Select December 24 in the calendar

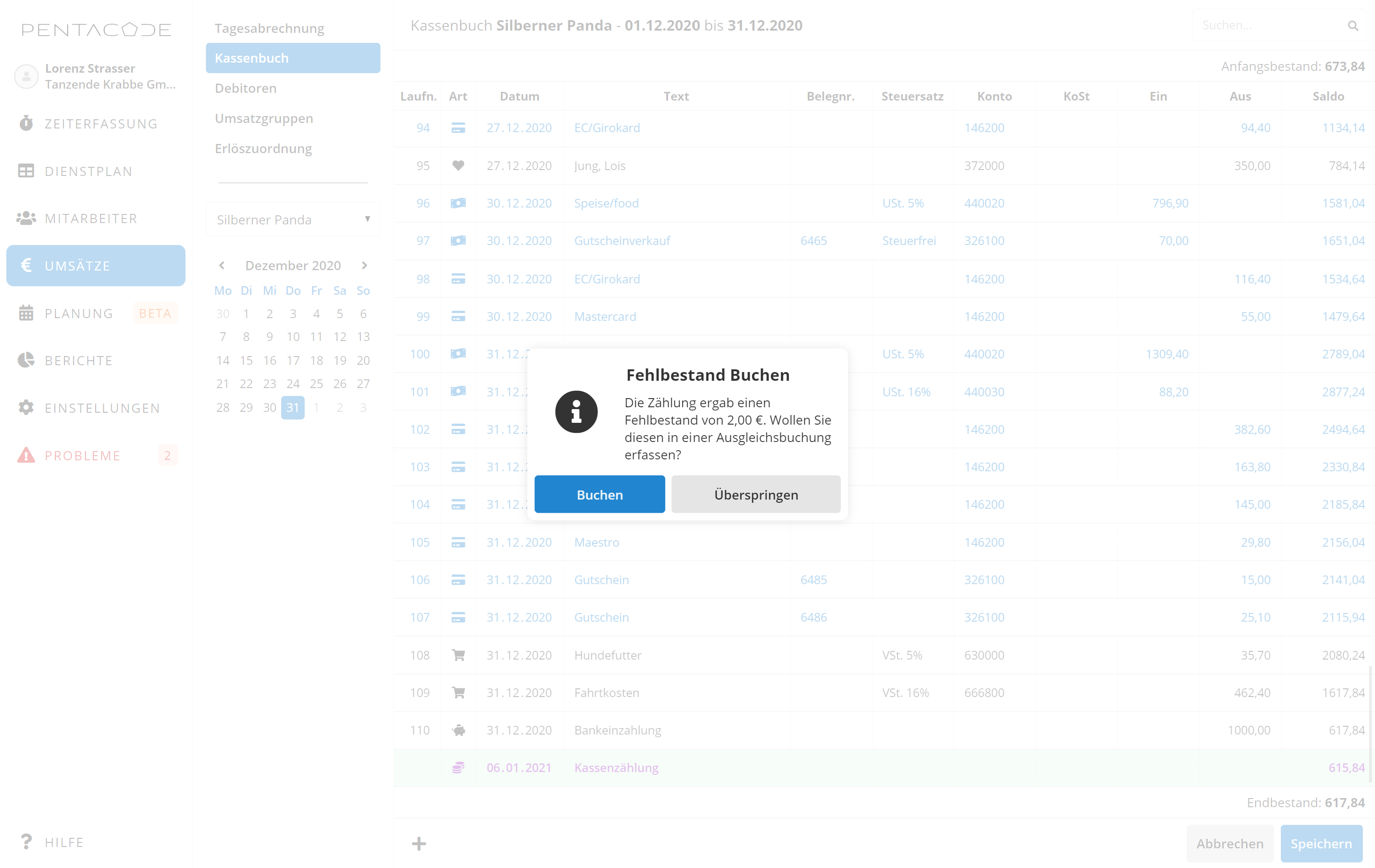(x=292, y=383)
